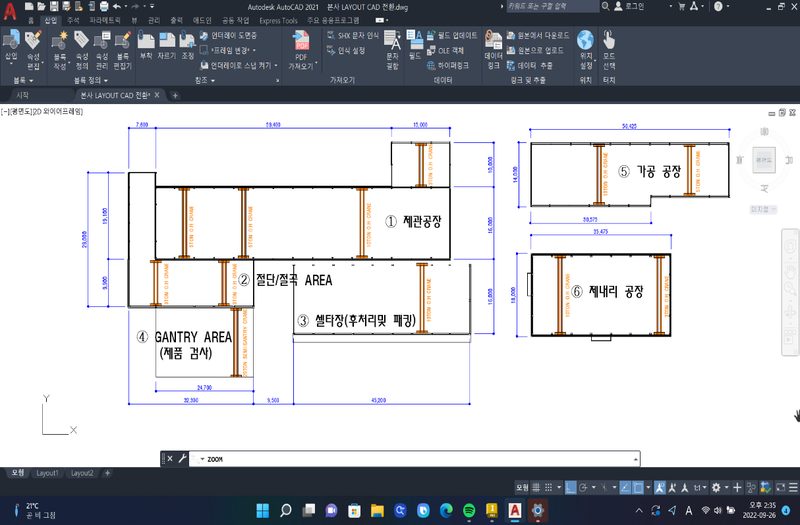Switch to the 주석 ribbon tab
Screen dimensions: 800x525
click(72, 19)
